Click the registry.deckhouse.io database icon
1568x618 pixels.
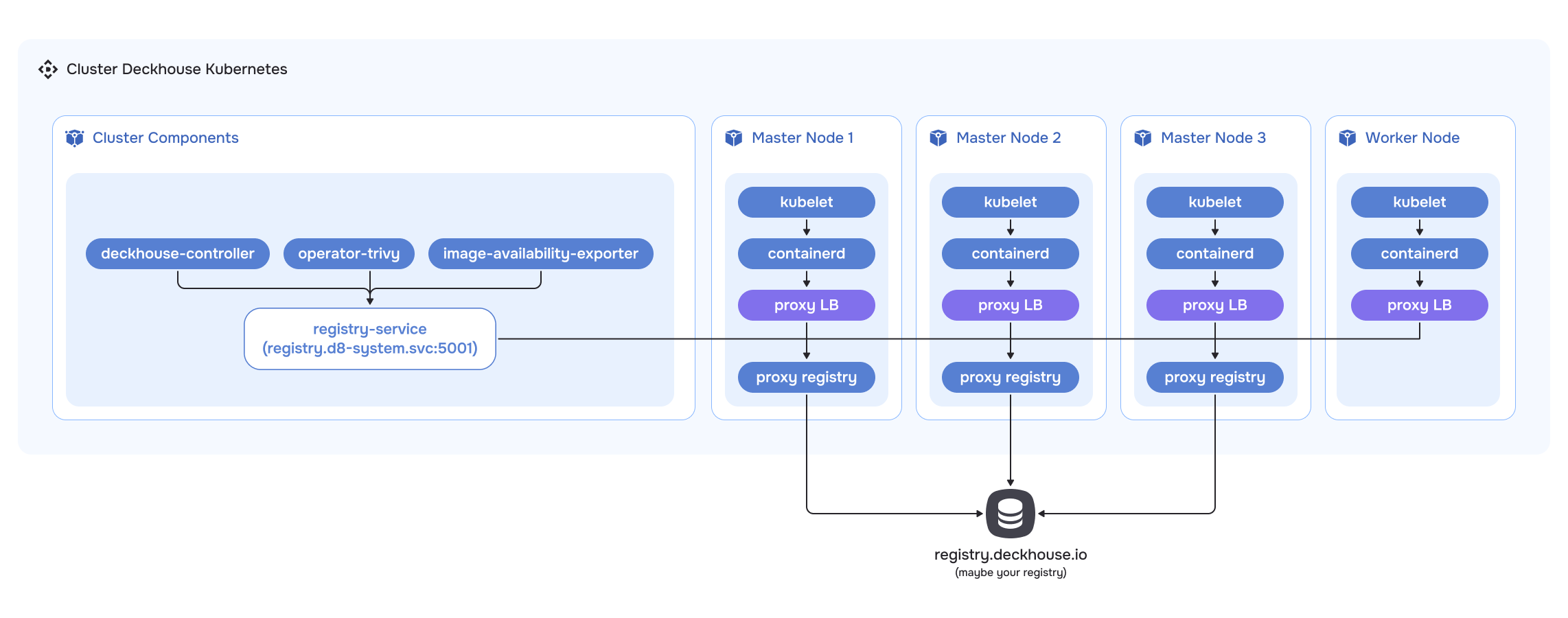pos(1010,513)
